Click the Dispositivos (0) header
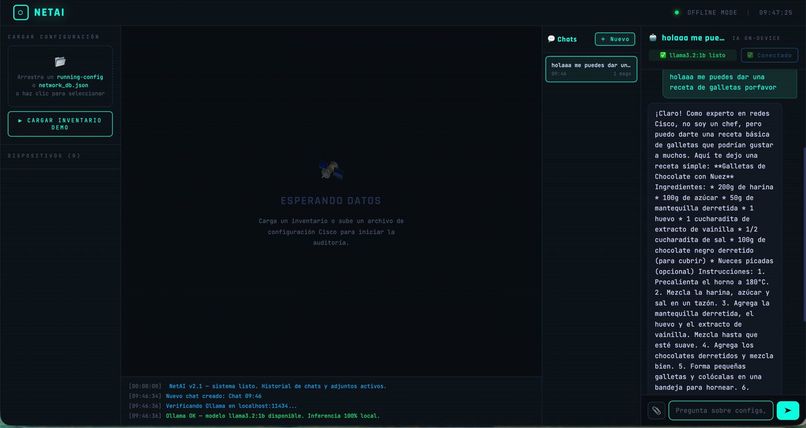The image size is (806, 428). point(44,156)
